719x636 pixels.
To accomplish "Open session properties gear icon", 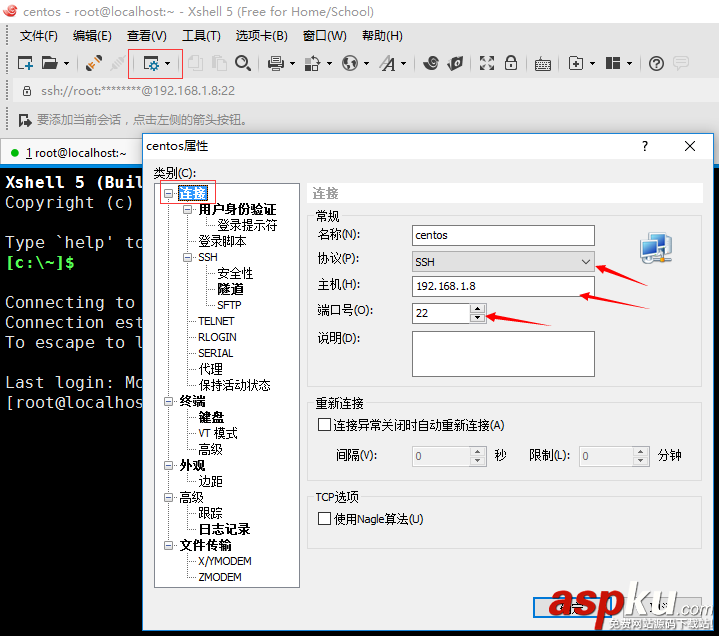I will coord(151,63).
